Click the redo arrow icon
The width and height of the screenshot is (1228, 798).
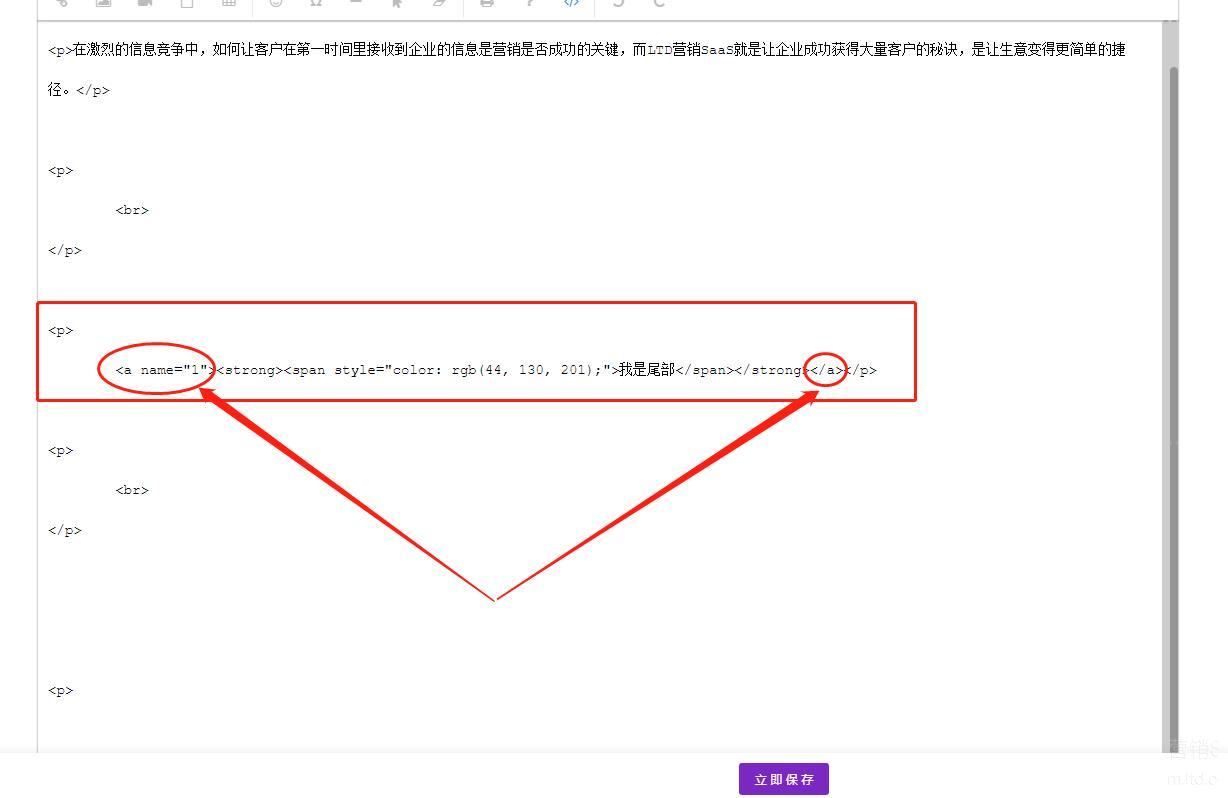(659, 4)
